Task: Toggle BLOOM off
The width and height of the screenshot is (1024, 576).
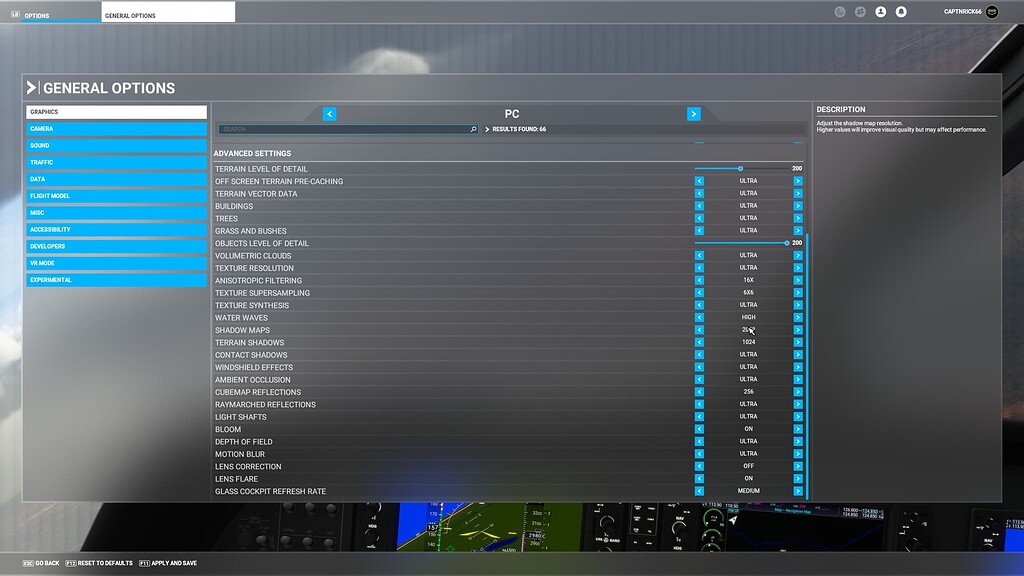Action: [698, 429]
